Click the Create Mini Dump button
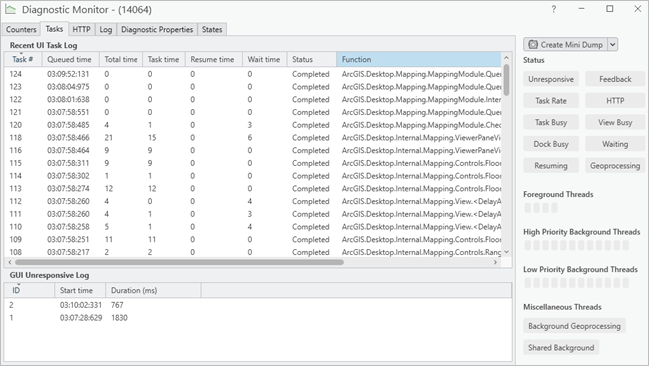The image size is (649, 366). [565, 45]
